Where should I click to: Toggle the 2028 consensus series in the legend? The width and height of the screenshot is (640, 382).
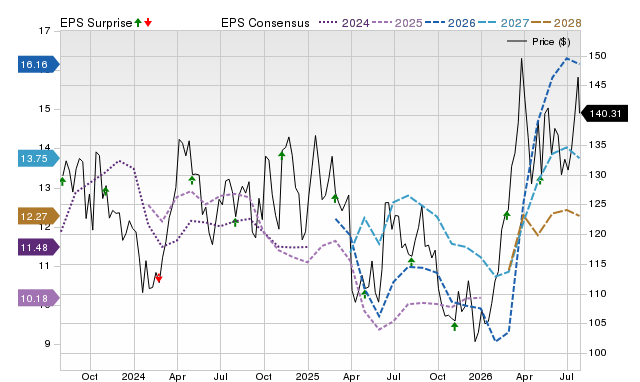point(557,23)
